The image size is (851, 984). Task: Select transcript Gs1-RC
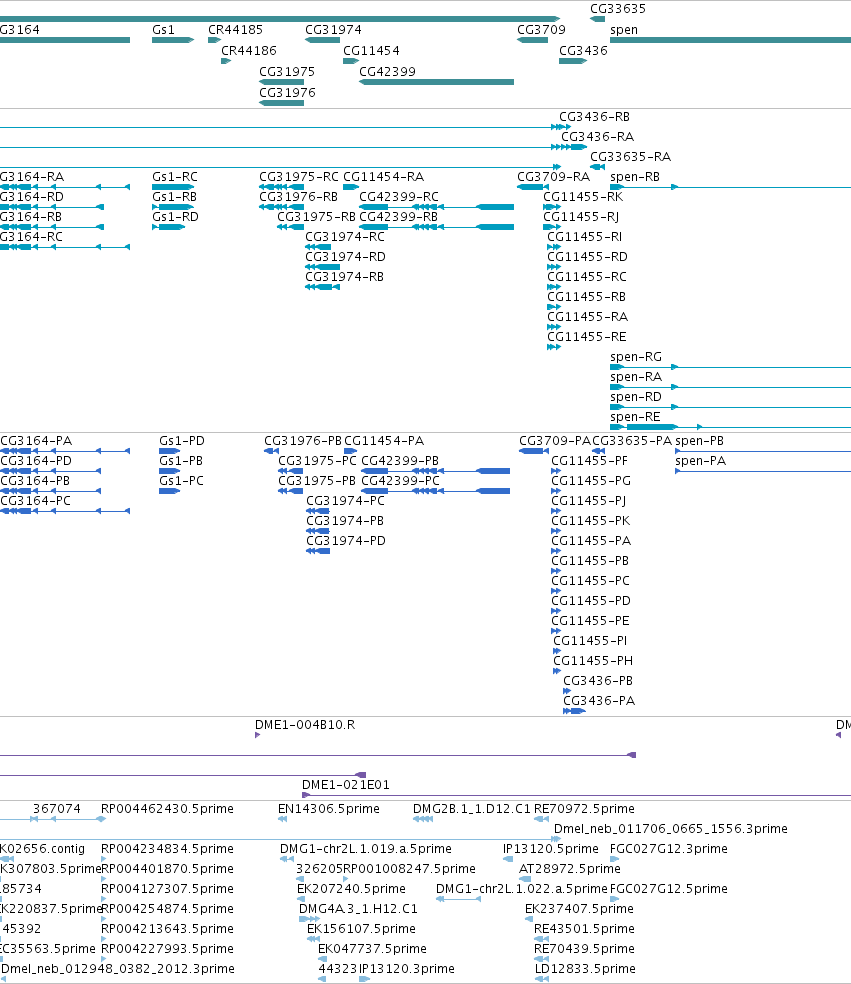pos(174,177)
